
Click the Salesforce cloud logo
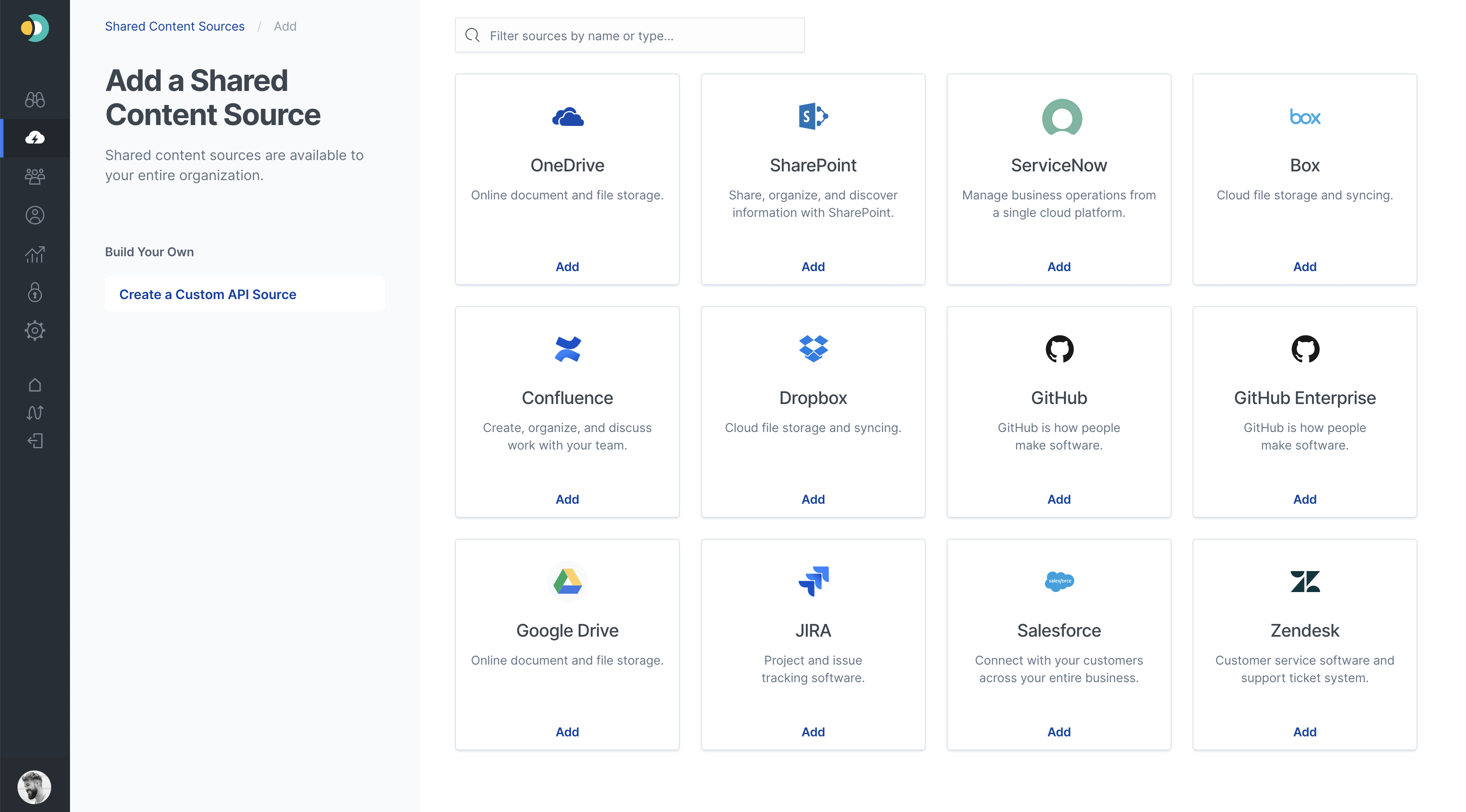(x=1059, y=581)
